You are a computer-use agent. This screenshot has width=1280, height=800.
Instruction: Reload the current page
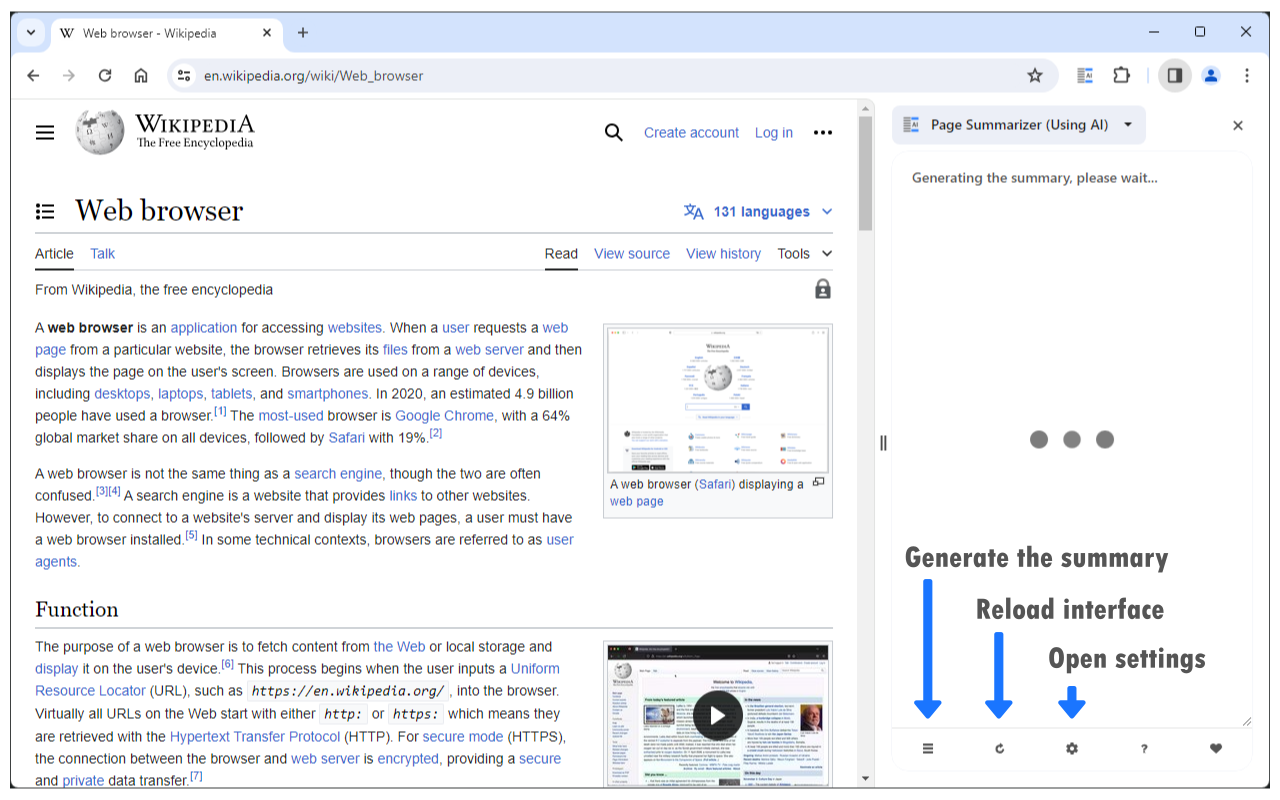pyautogui.click(x=105, y=75)
